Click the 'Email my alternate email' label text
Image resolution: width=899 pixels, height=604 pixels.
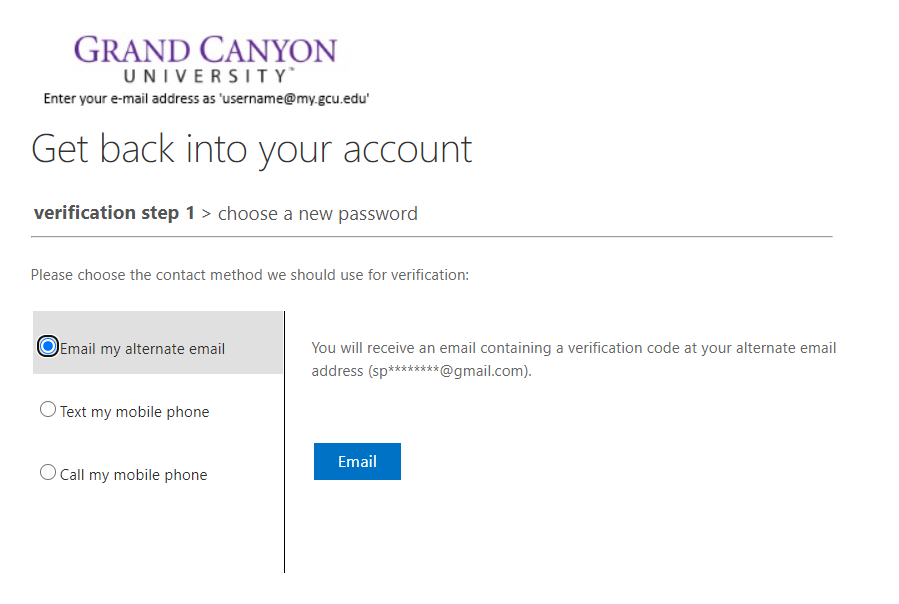142,349
